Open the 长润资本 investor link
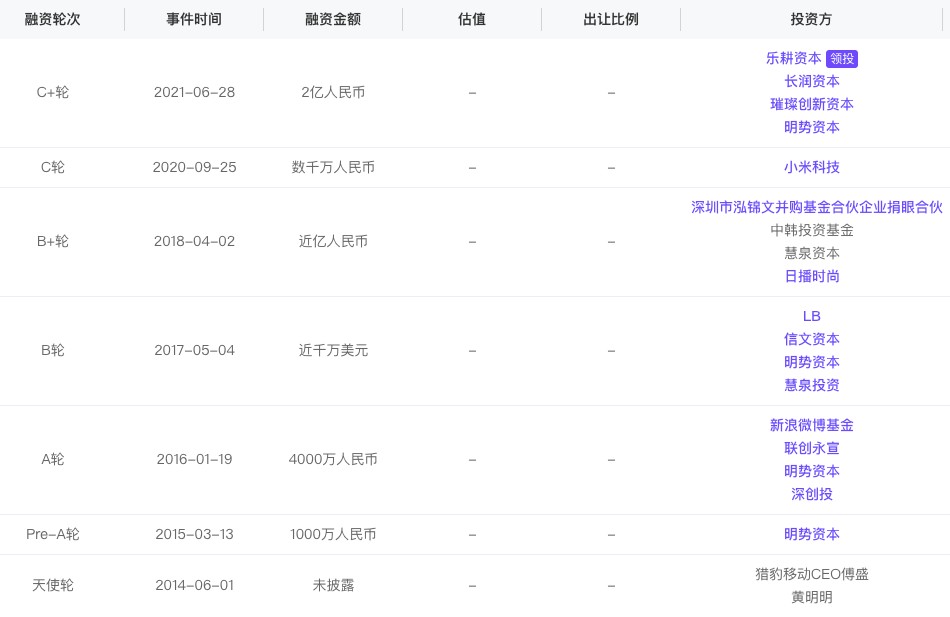Image resolution: width=950 pixels, height=617 pixels. tap(811, 81)
